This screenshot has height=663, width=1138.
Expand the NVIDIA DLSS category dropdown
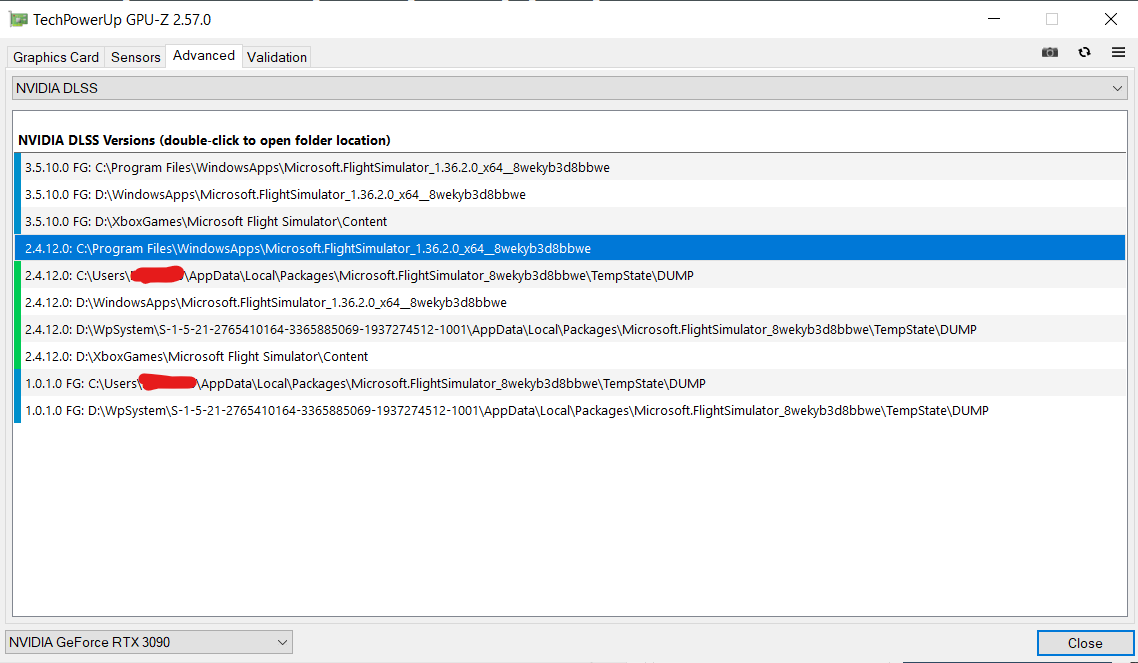[x=570, y=88]
